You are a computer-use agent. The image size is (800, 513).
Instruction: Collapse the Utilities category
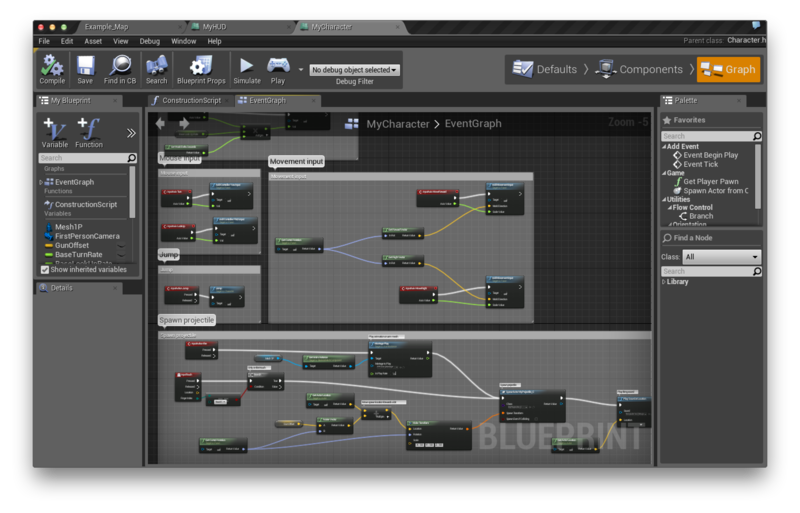(664, 200)
